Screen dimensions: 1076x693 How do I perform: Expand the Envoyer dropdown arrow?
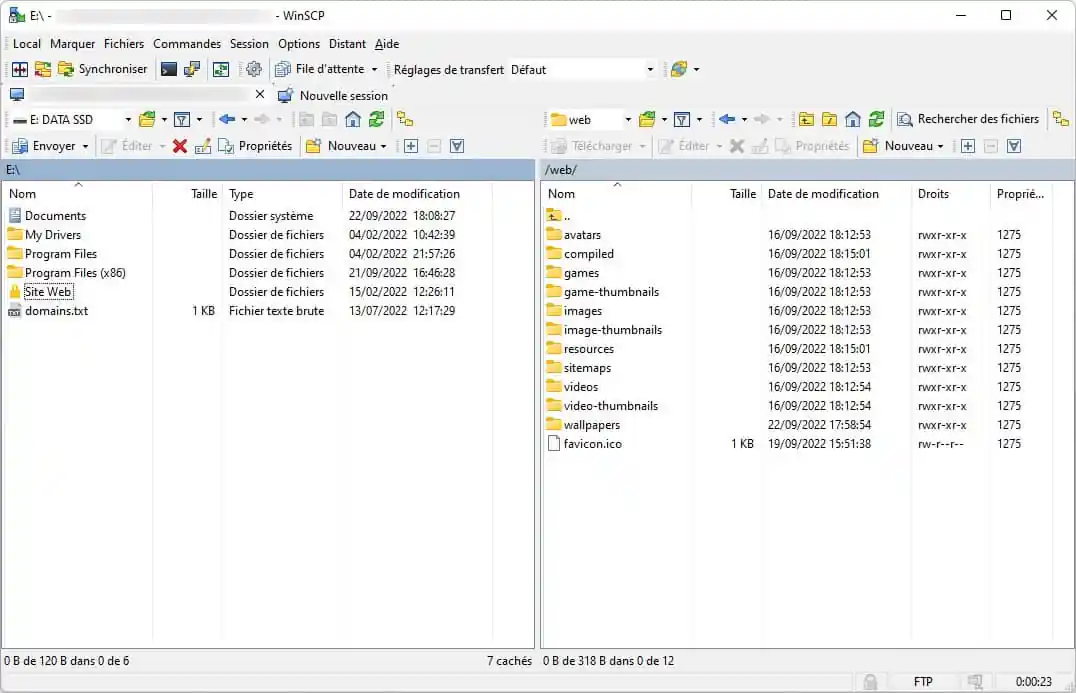point(85,146)
